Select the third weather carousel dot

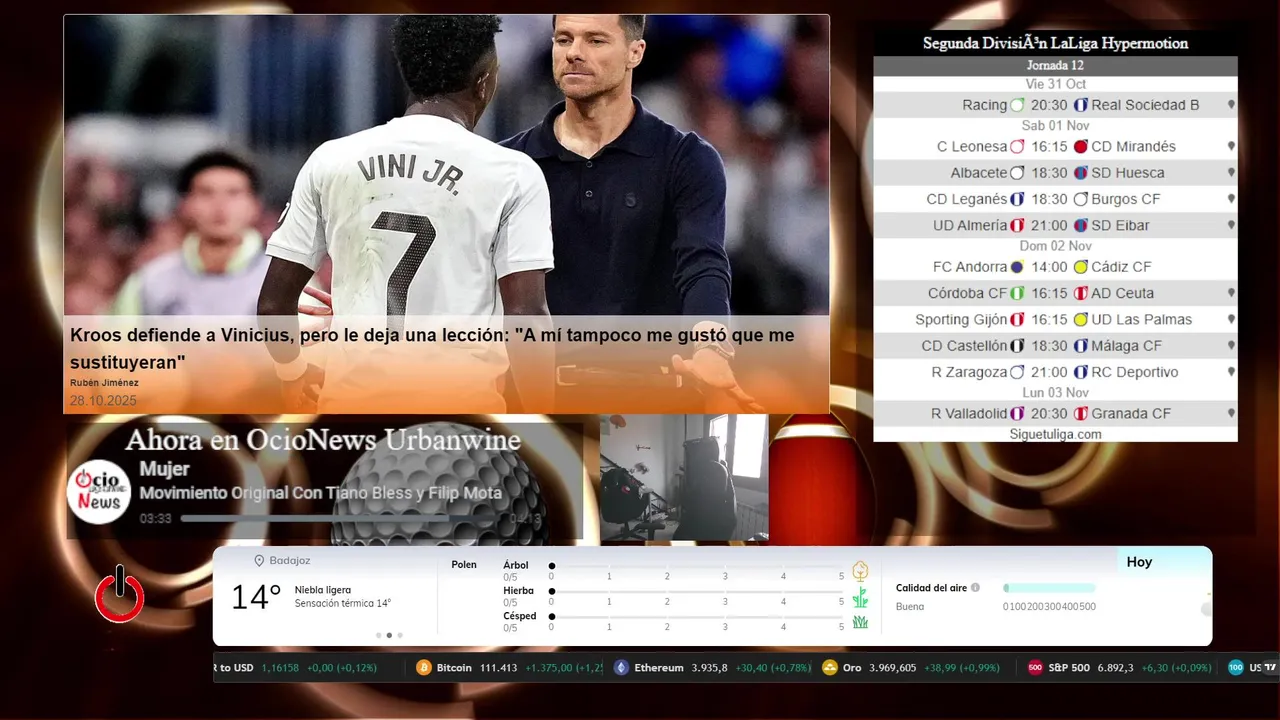400,635
